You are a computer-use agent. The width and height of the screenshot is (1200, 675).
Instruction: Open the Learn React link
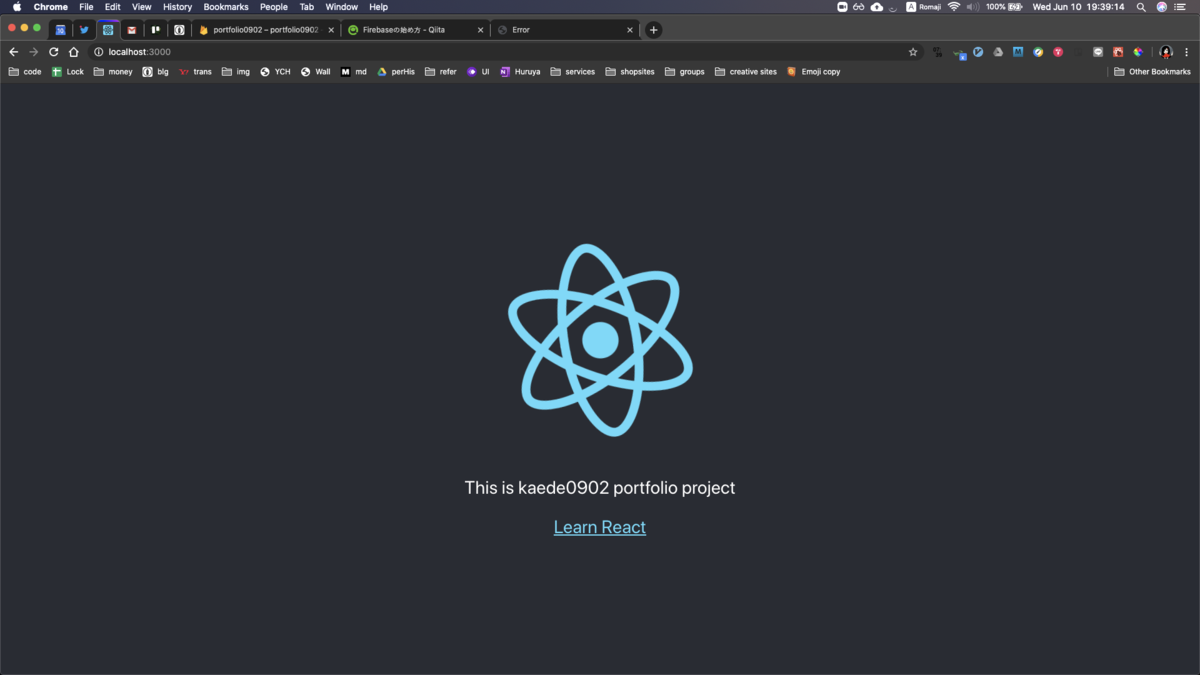(600, 527)
